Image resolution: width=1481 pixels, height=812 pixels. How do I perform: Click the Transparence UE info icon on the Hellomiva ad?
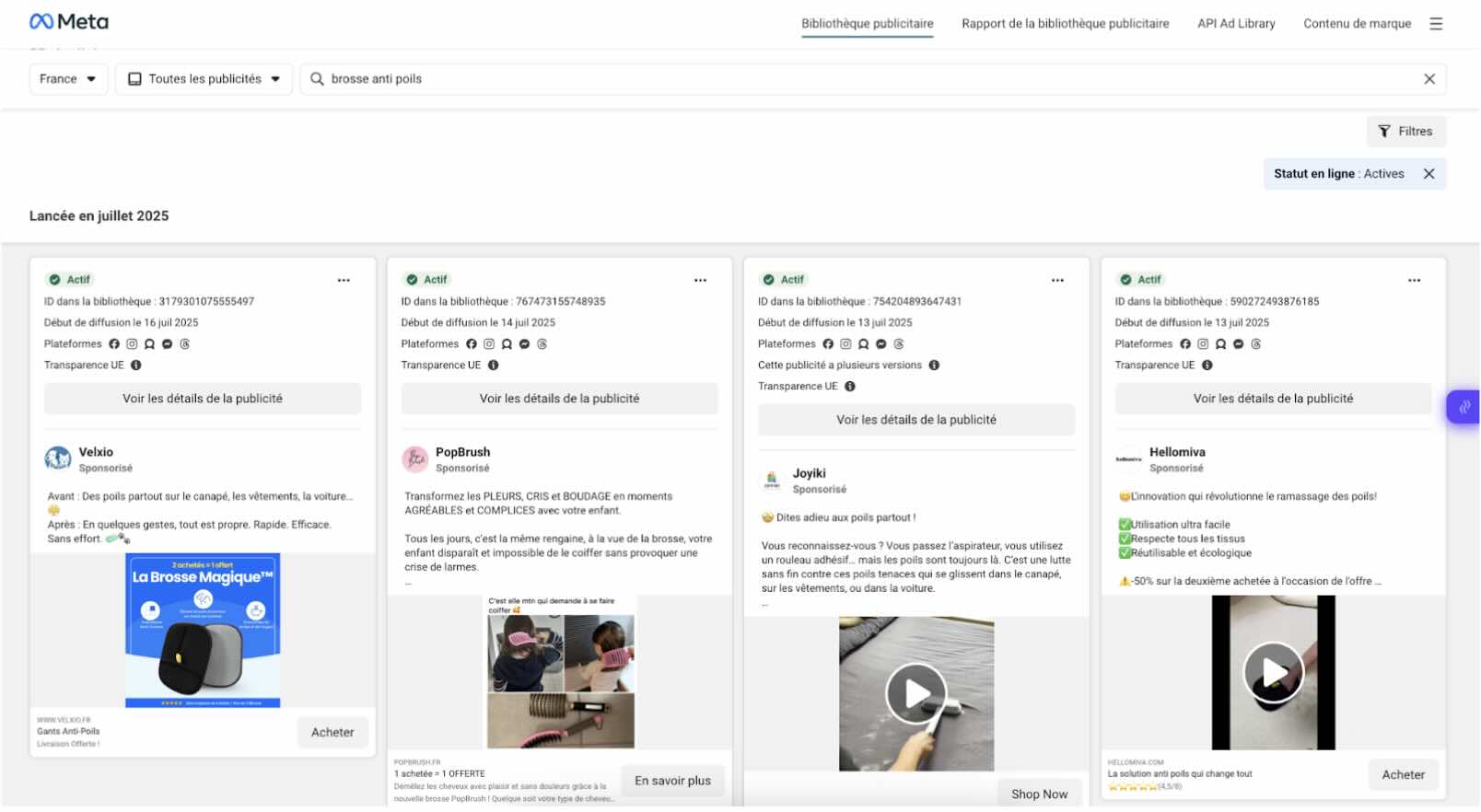pos(1207,365)
